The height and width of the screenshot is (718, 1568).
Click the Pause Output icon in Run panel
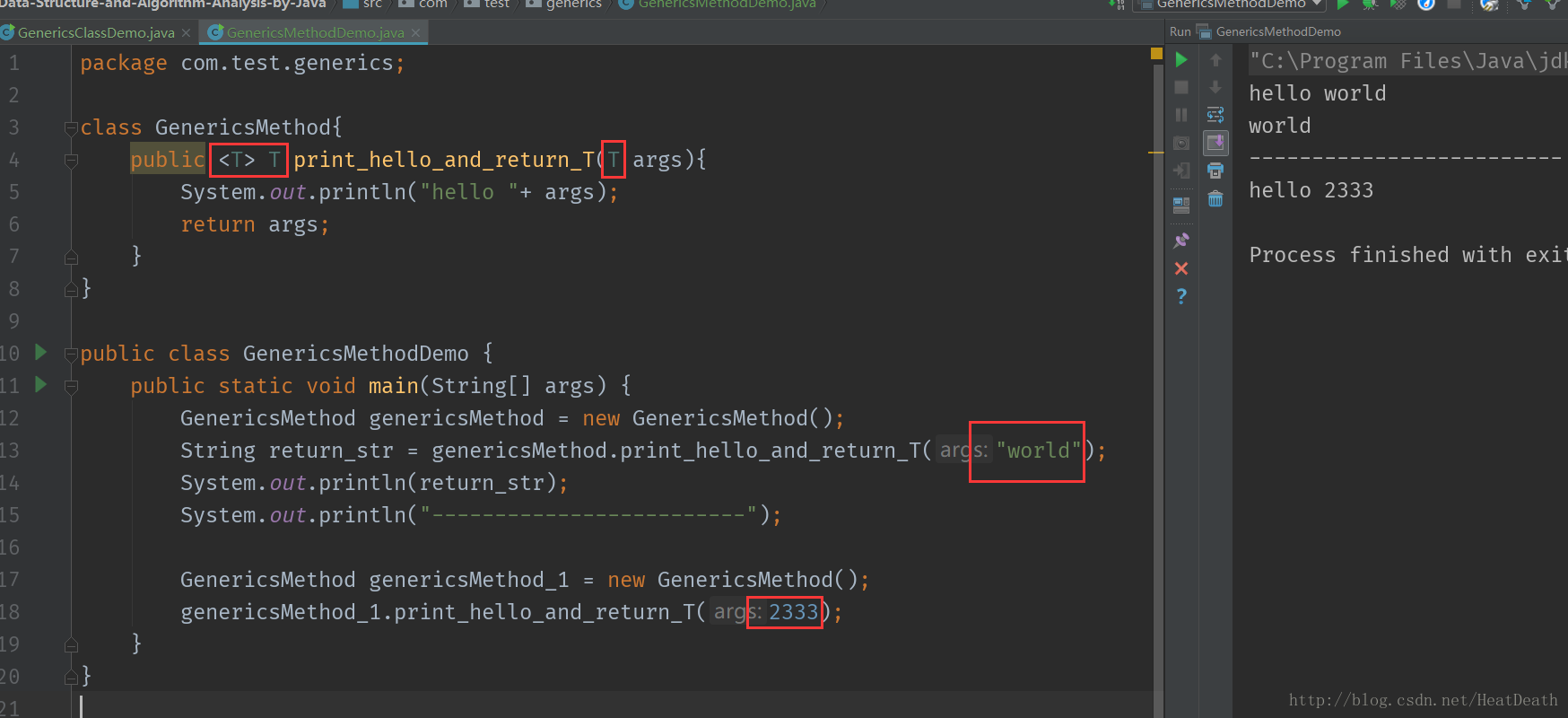tap(1181, 115)
